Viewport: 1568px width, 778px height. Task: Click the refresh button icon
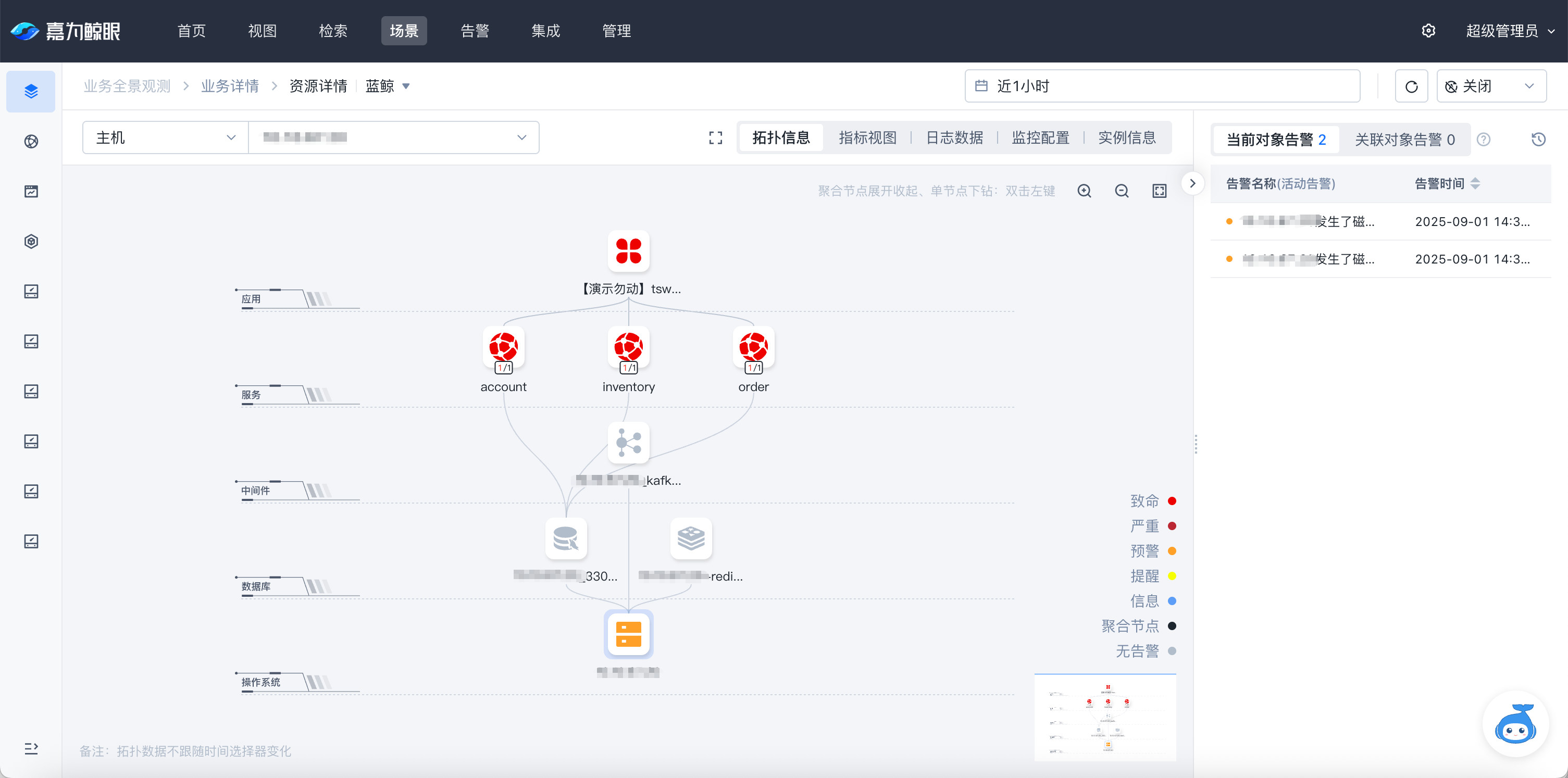tap(1411, 86)
